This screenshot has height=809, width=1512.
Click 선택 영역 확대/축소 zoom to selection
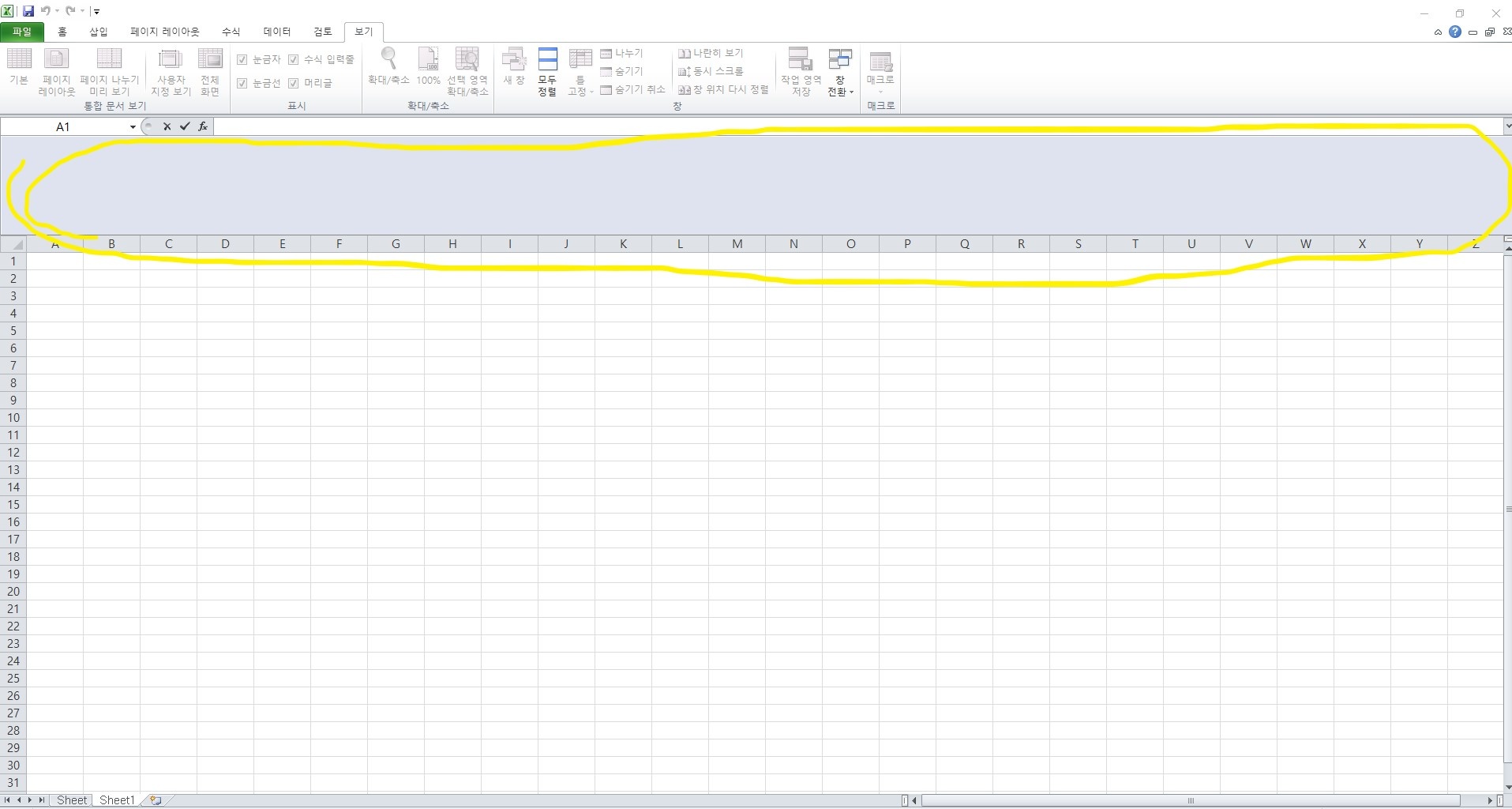click(x=467, y=72)
